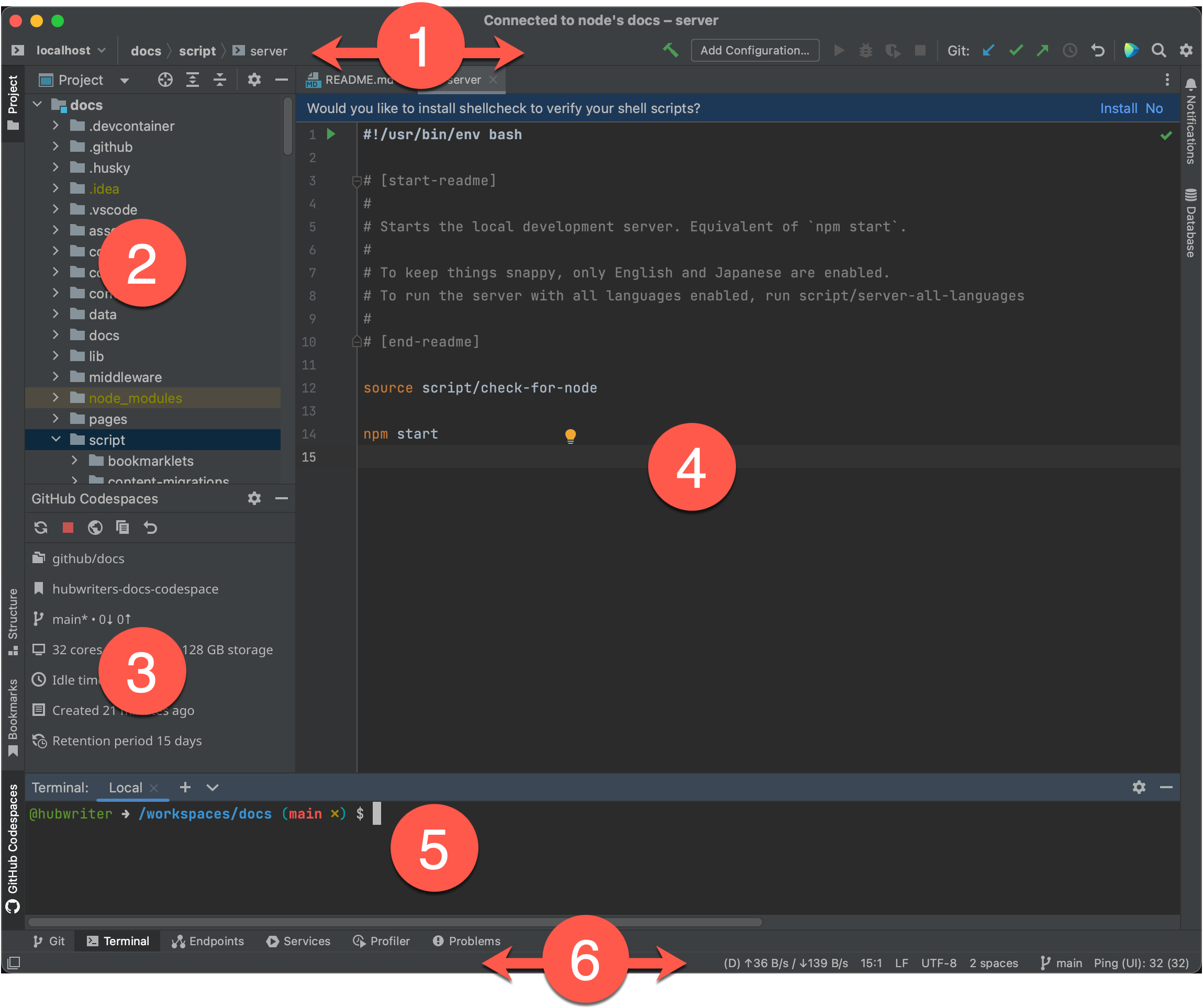
Task: Open the Problems bottom tab
Action: pyautogui.click(x=466, y=941)
